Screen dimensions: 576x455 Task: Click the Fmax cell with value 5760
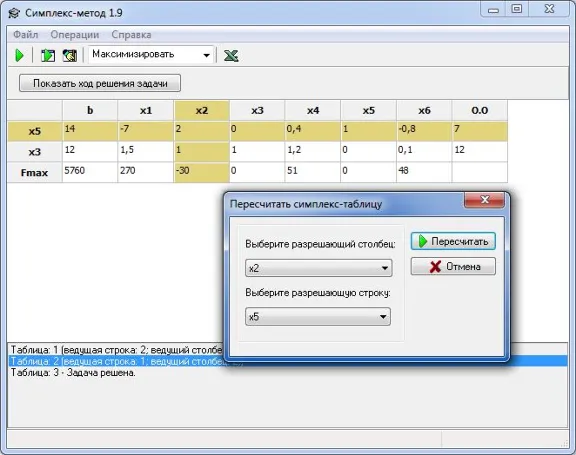pos(90,172)
